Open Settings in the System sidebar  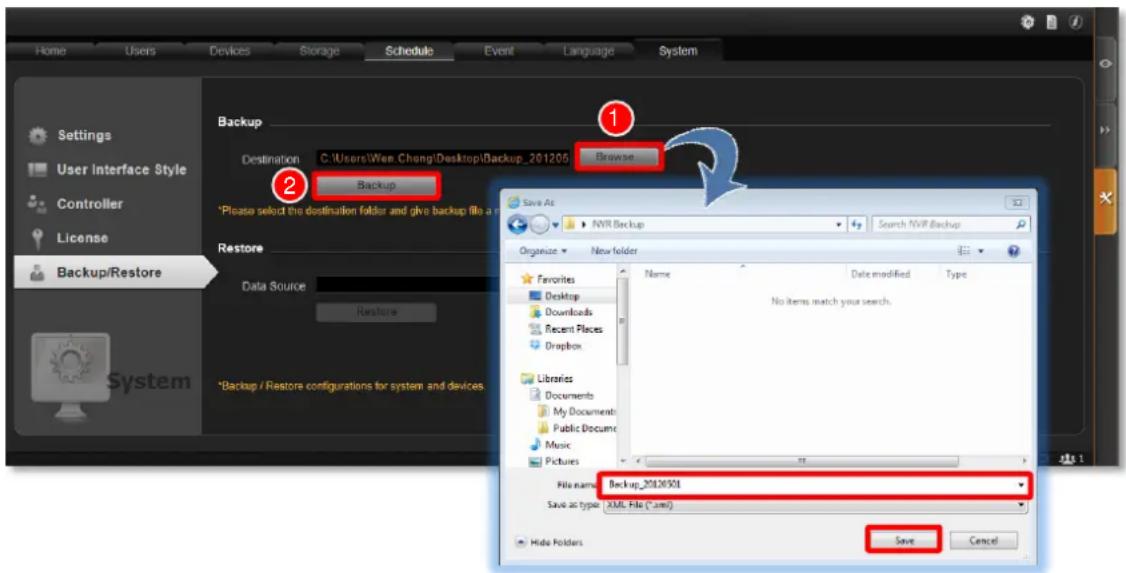pyautogui.click(x=83, y=136)
